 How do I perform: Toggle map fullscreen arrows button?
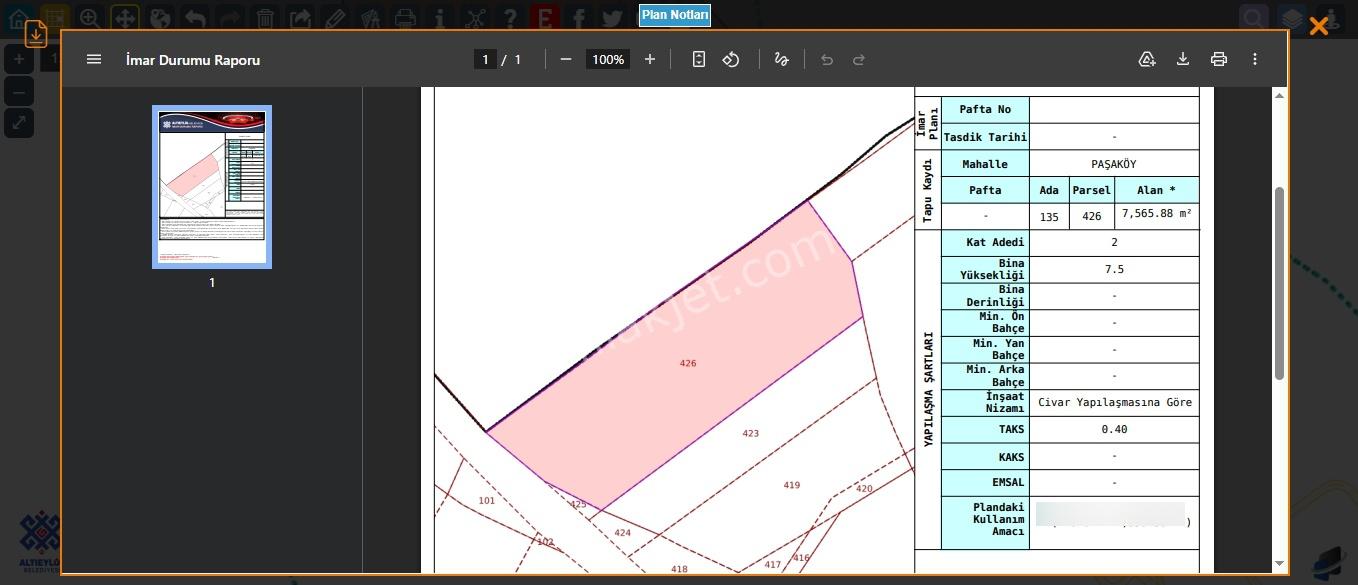click(x=19, y=124)
